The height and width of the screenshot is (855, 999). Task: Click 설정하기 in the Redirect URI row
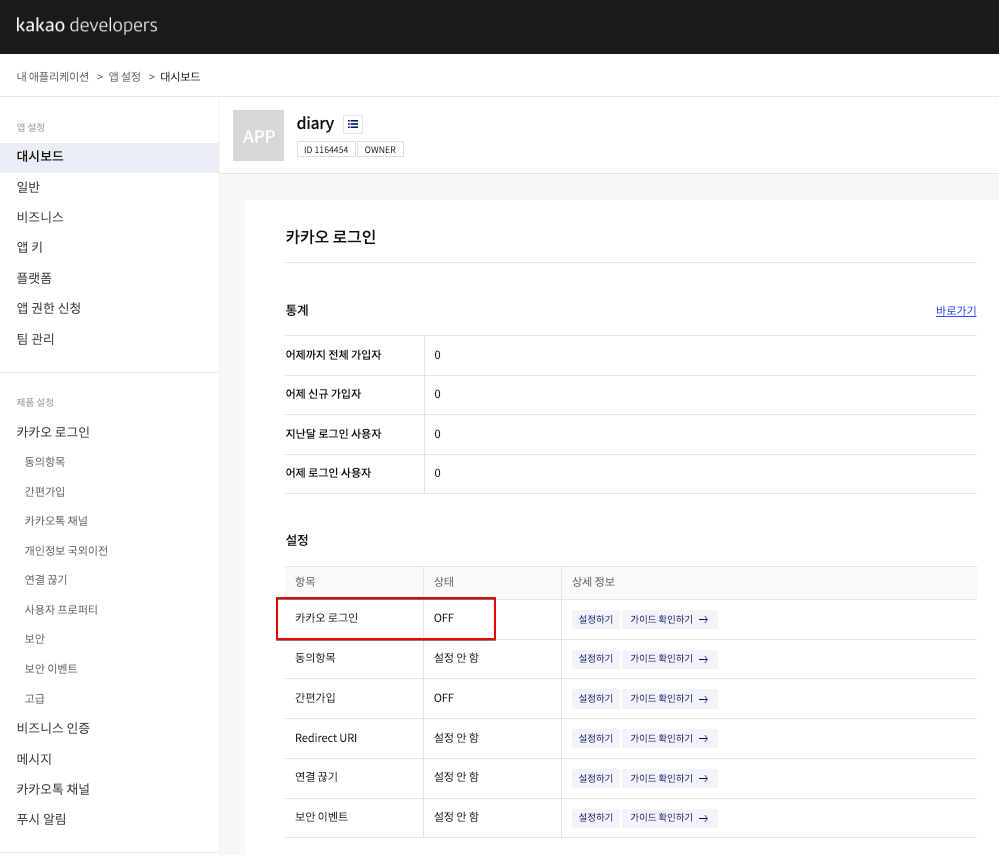pyautogui.click(x=596, y=738)
